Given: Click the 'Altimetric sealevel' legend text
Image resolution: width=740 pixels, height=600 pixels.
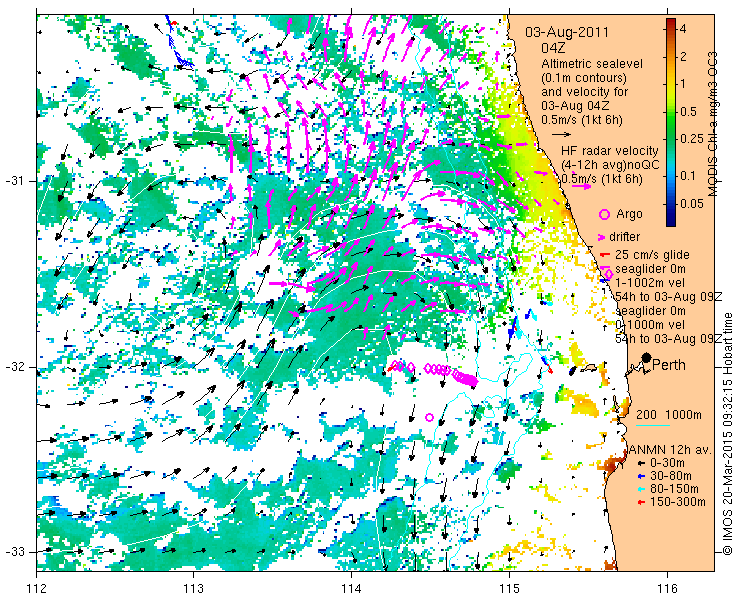Looking at the screenshot, I should pos(592,63).
